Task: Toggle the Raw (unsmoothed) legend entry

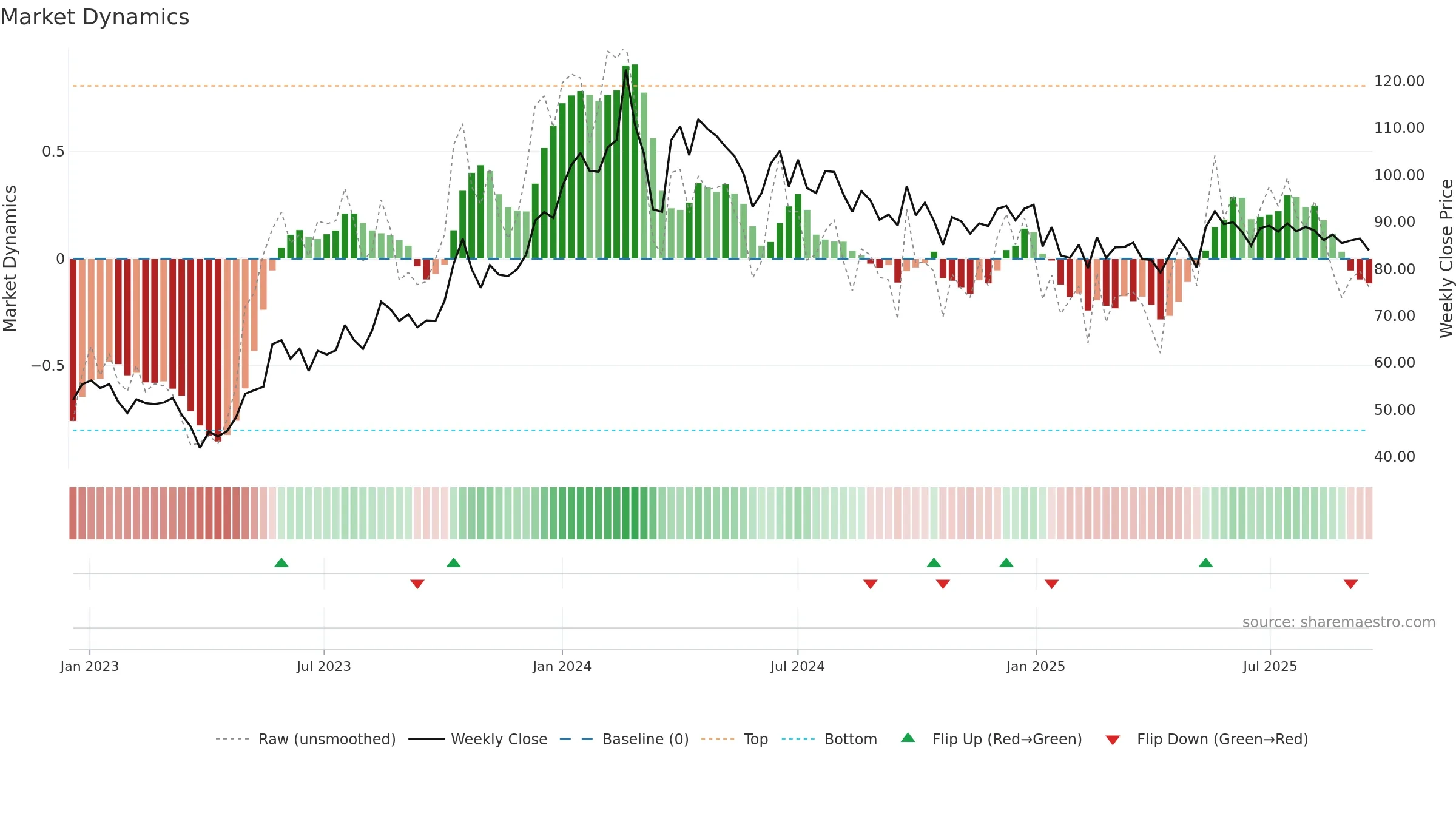Action: pos(305,739)
